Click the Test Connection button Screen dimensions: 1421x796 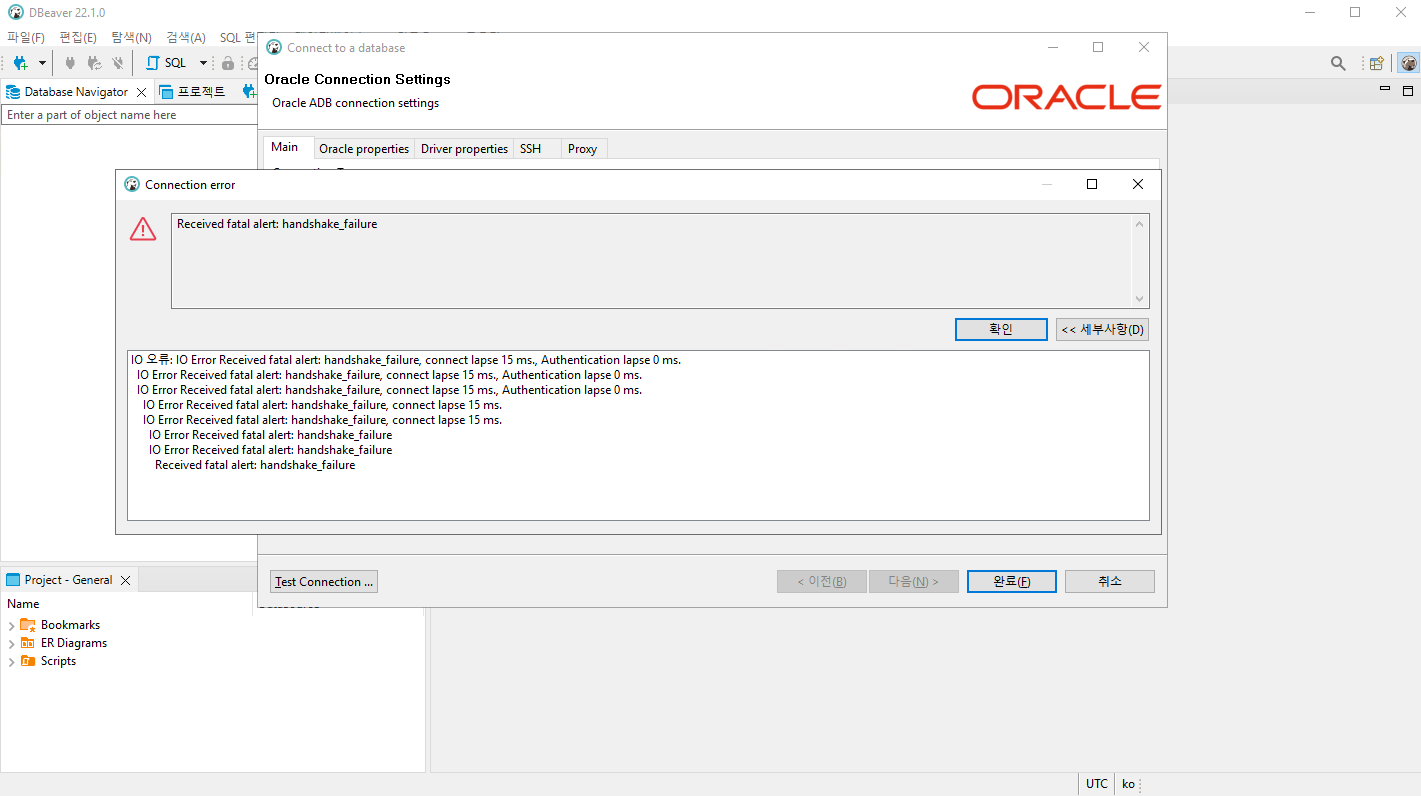click(x=324, y=581)
